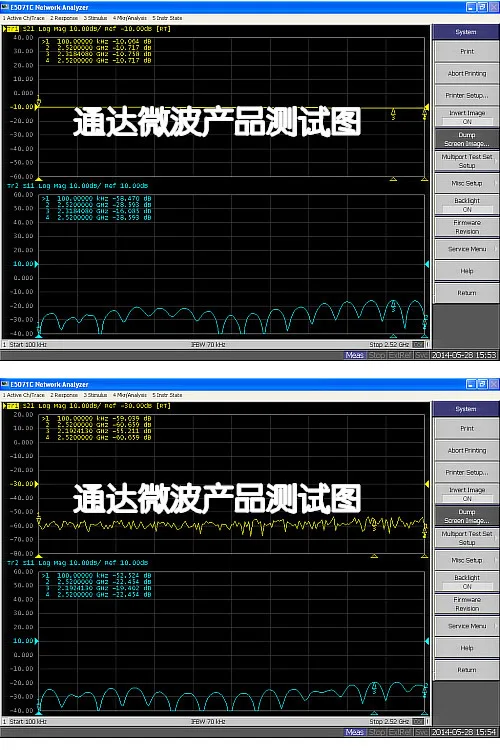Click the Tr1 active trace indicator in lower window
This screenshot has width=500, height=750.
click(x=11, y=406)
